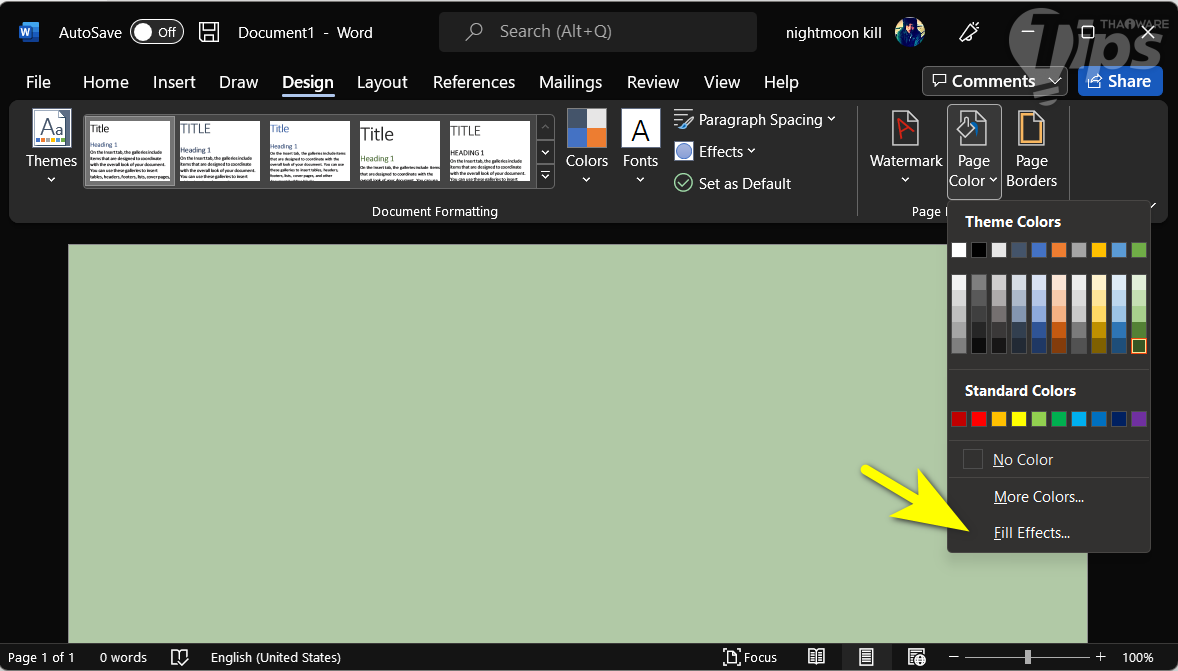Pick orange in Theme Colors top row
The image size is (1178, 671).
(1059, 250)
